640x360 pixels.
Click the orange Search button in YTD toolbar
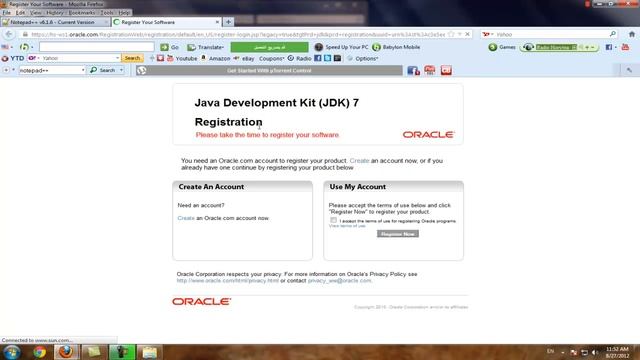(x=132, y=58)
